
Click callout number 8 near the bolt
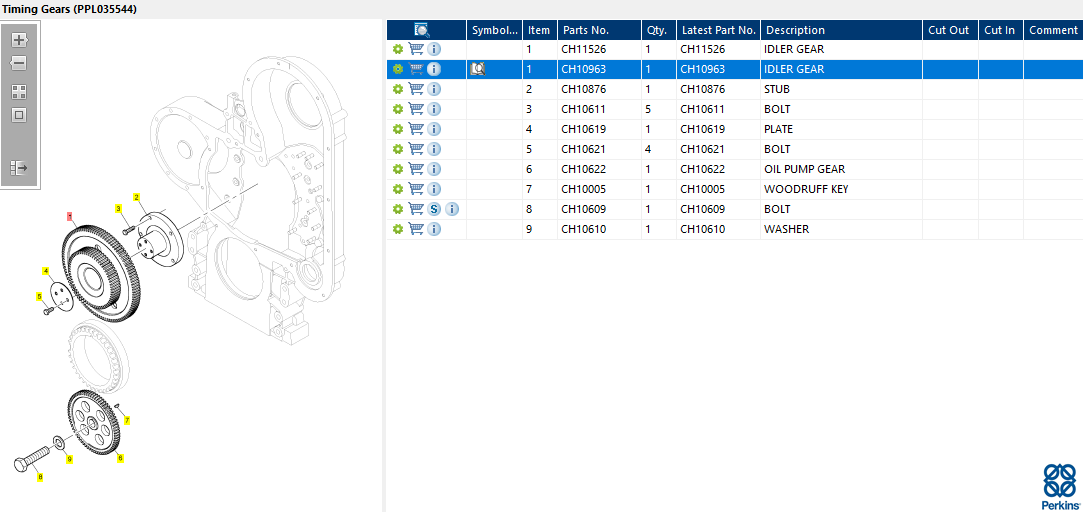click(40, 478)
